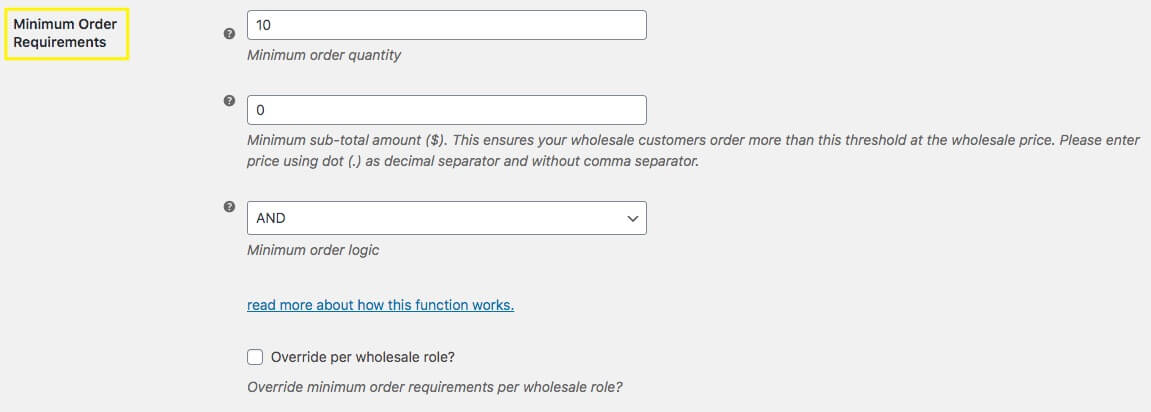
Task: Click "Override minimum order requirements per wholesale role?" description
Action: 435,387
